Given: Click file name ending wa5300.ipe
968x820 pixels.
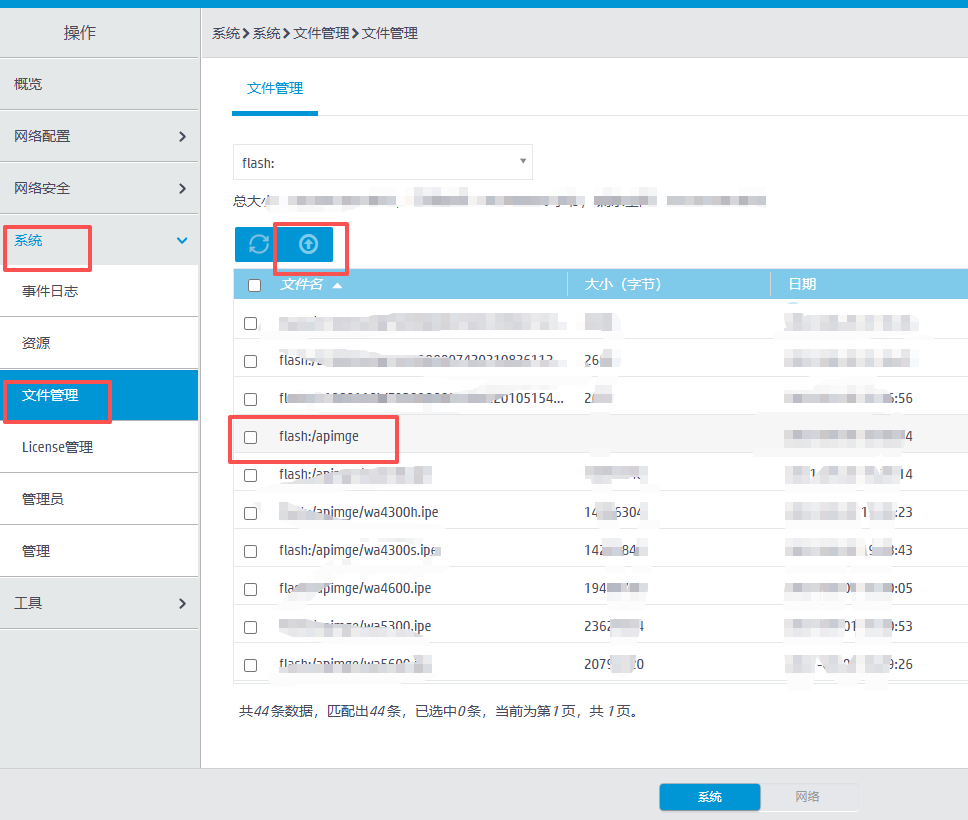Looking at the screenshot, I should [x=355, y=626].
